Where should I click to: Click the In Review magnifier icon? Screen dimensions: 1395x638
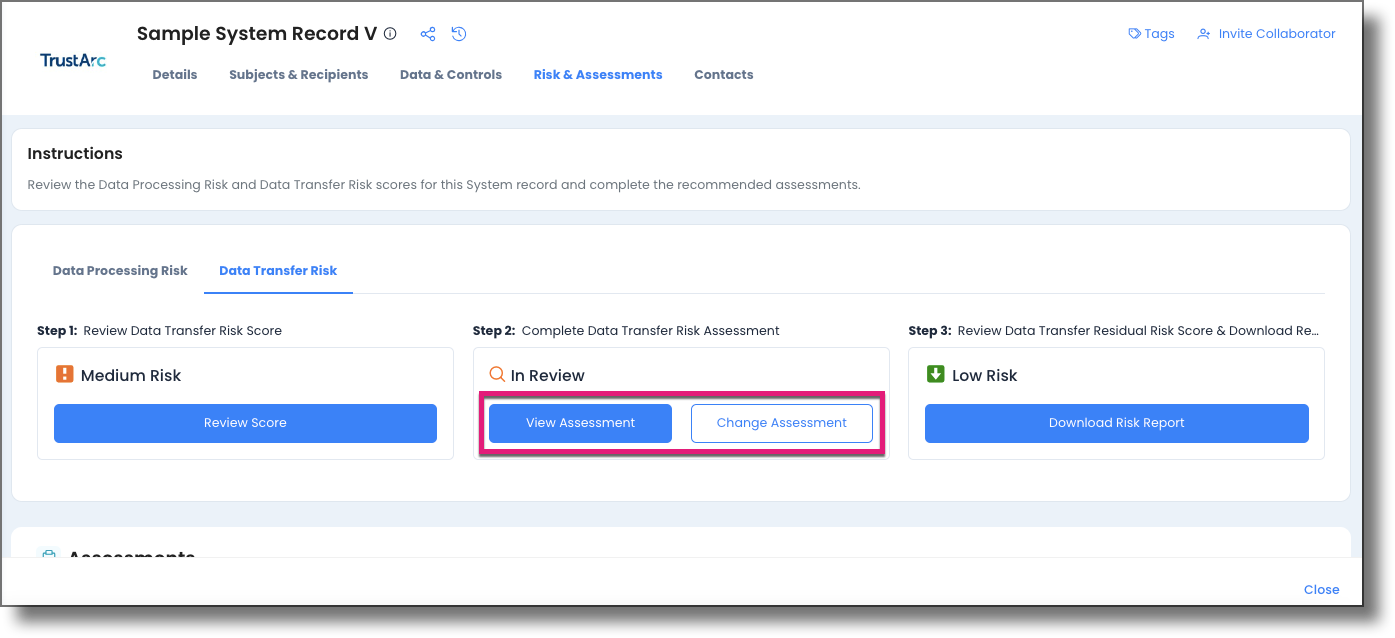pos(497,375)
